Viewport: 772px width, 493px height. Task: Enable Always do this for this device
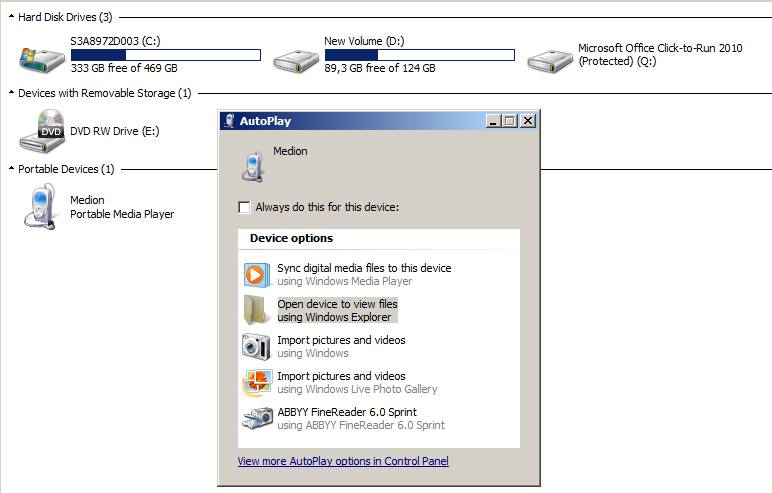click(244, 207)
